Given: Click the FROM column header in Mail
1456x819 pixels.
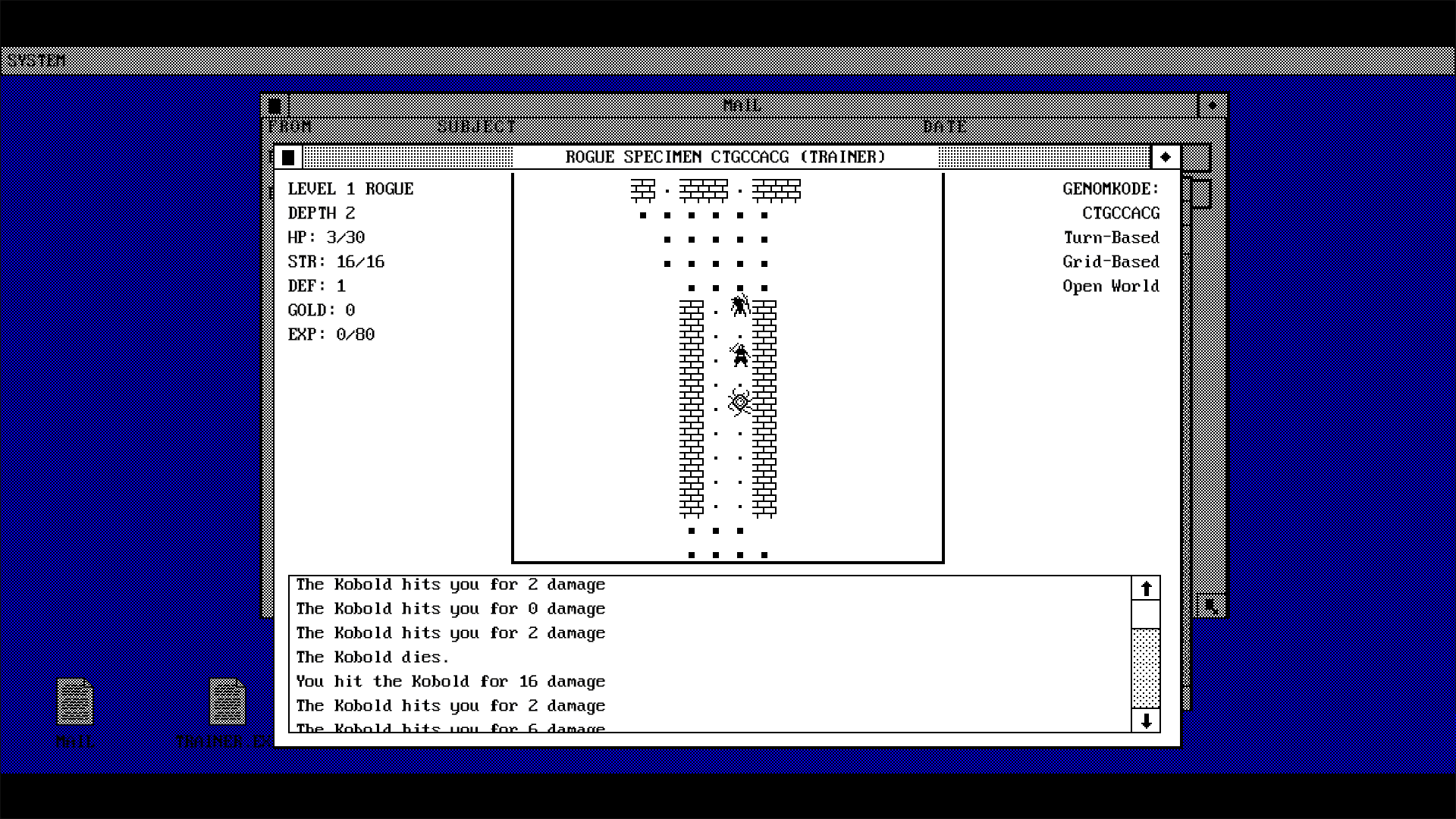Looking at the screenshot, I should [x=290, y=126].
